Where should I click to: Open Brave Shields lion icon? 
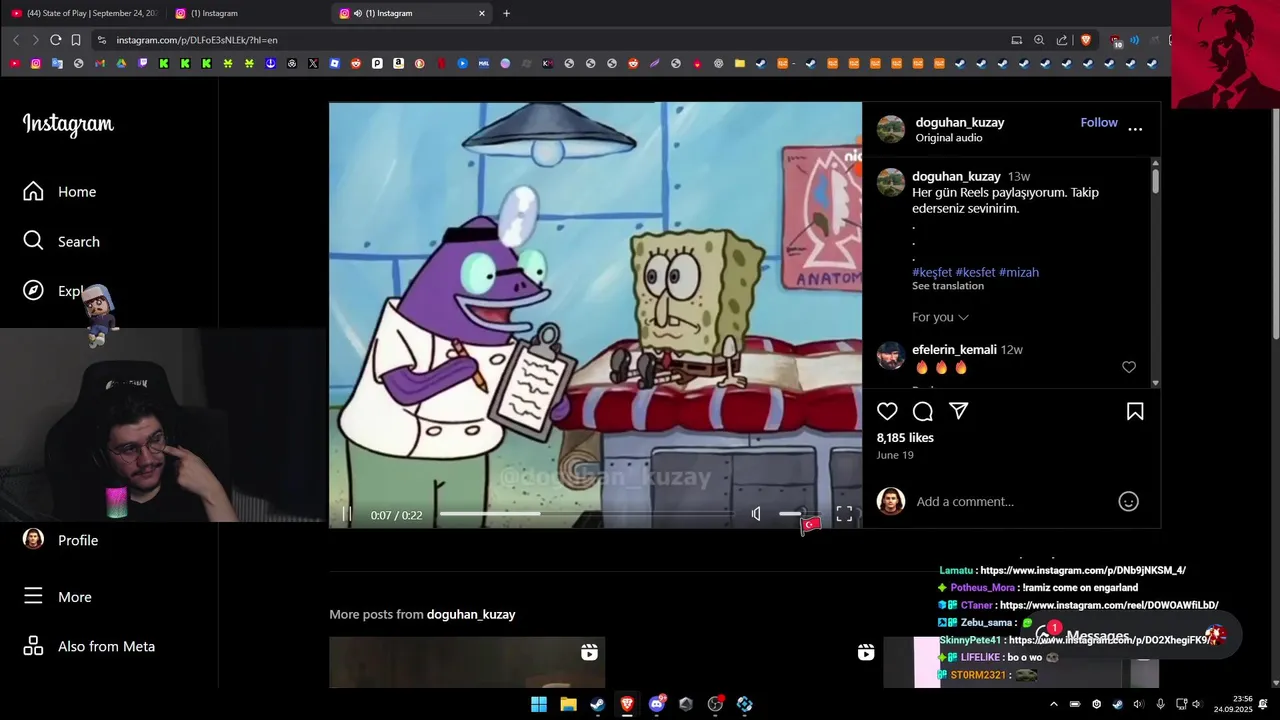point(1086,40)
